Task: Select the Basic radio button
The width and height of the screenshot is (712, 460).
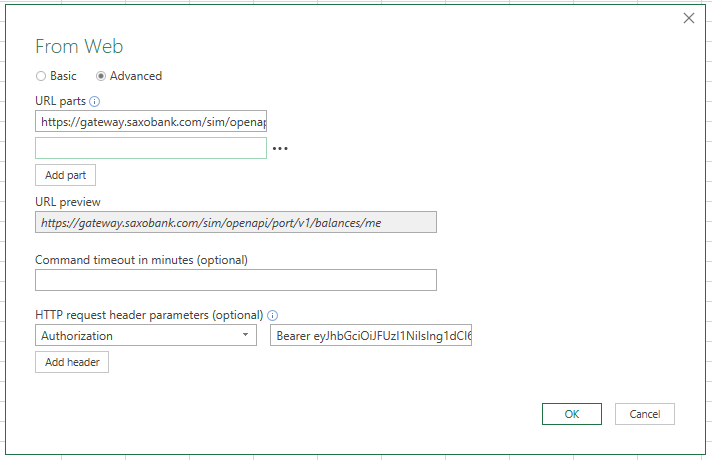Action: 41,76
